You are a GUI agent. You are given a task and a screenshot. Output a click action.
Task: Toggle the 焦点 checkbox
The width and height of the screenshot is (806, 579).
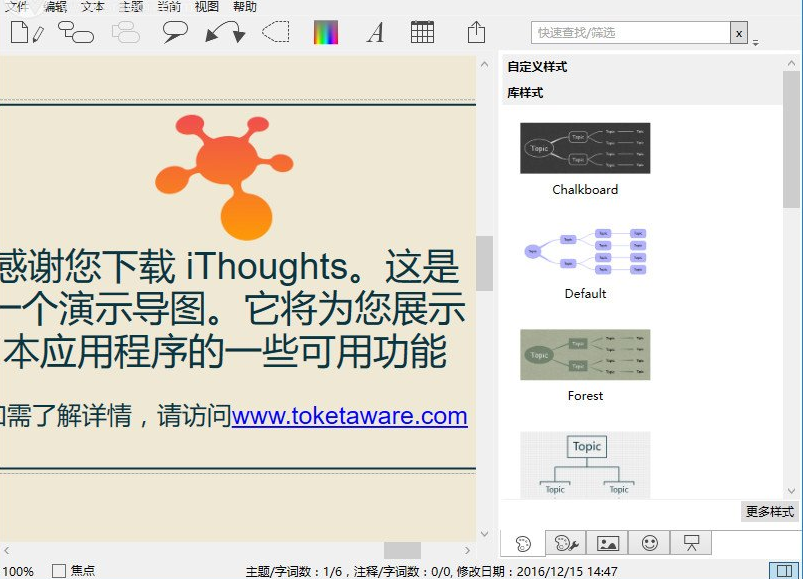coord(59,571)
